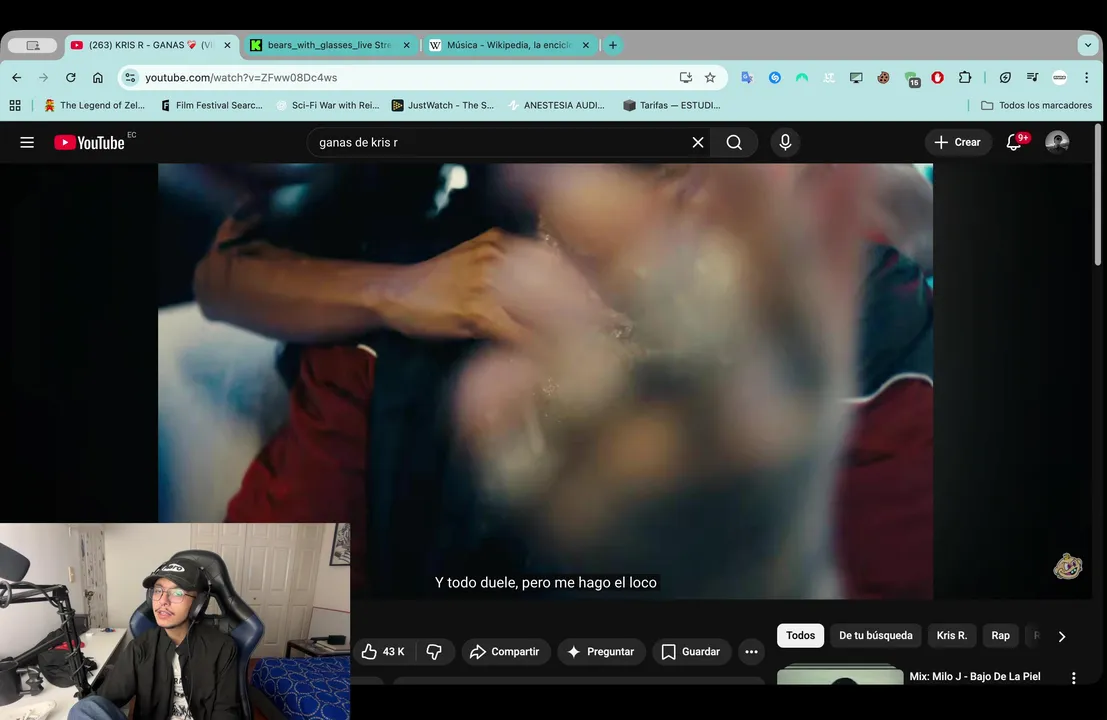Image resolution: width=1107 pixels, height=720 pixels.
Task: Open the red stop-hand blocker extension
Action: click(938, 78)
